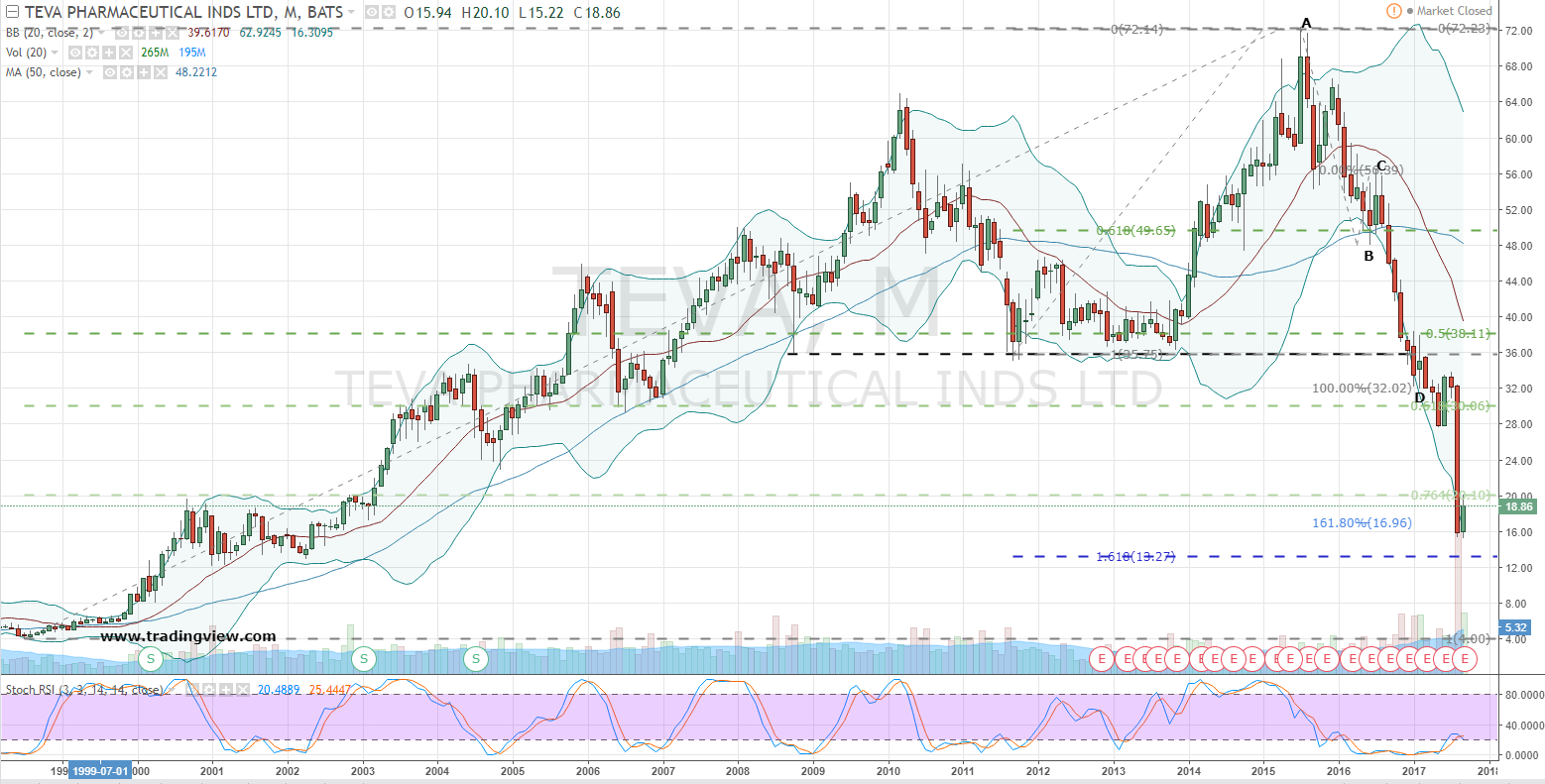Click the current price label 18.86
Image resolution: width=1545 pixels, height=784 pixels.
pos(1519,506)
